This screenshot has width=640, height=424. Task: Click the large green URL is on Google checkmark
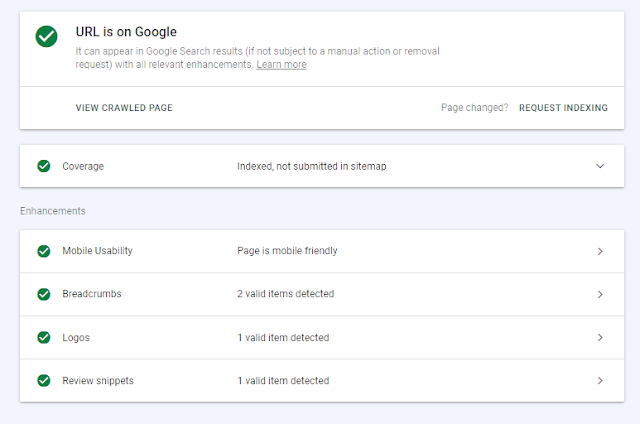point(46,37)
